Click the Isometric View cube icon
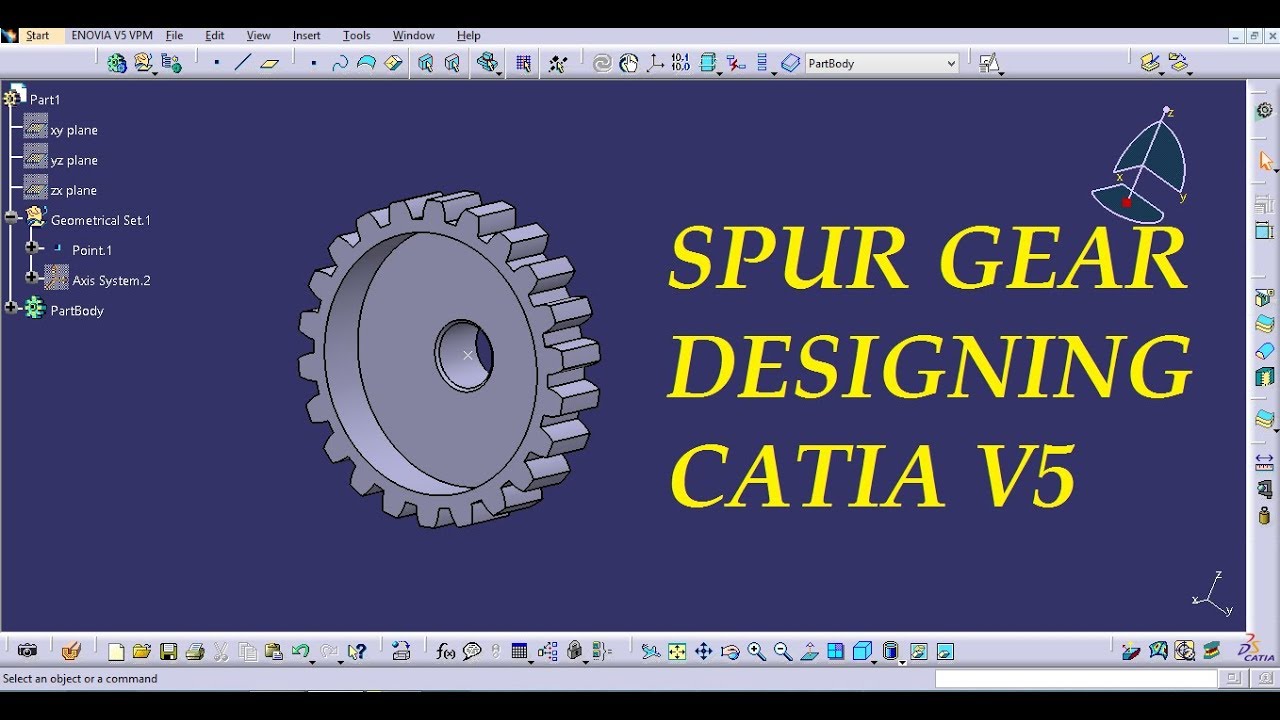This screenshot has width=1280, height=720. pos(862,652)
